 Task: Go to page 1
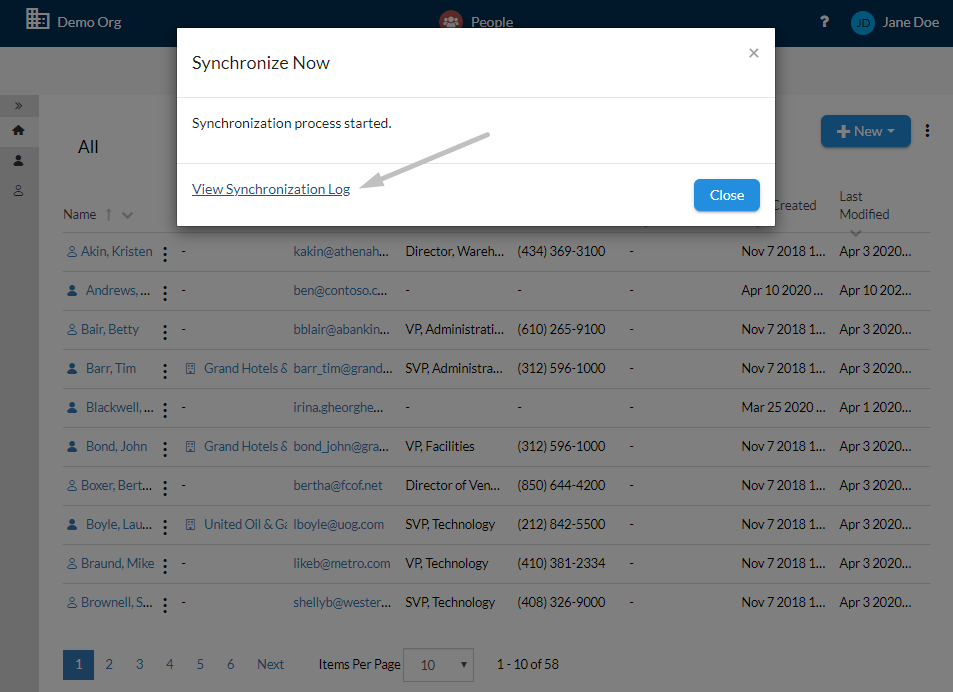pos(78,665)
